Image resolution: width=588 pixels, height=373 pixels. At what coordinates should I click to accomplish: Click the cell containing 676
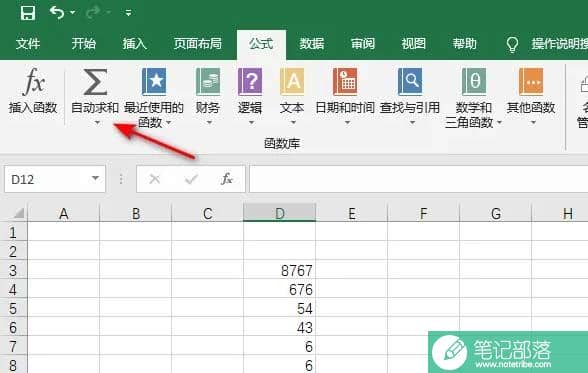(280, 289)
